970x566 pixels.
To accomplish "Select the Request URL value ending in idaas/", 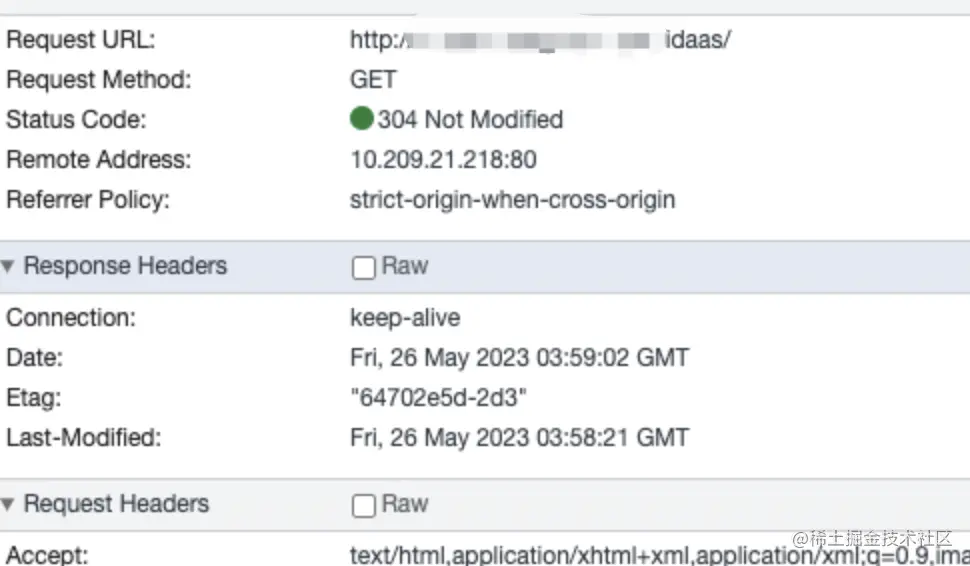I will [x=540, y=40].
